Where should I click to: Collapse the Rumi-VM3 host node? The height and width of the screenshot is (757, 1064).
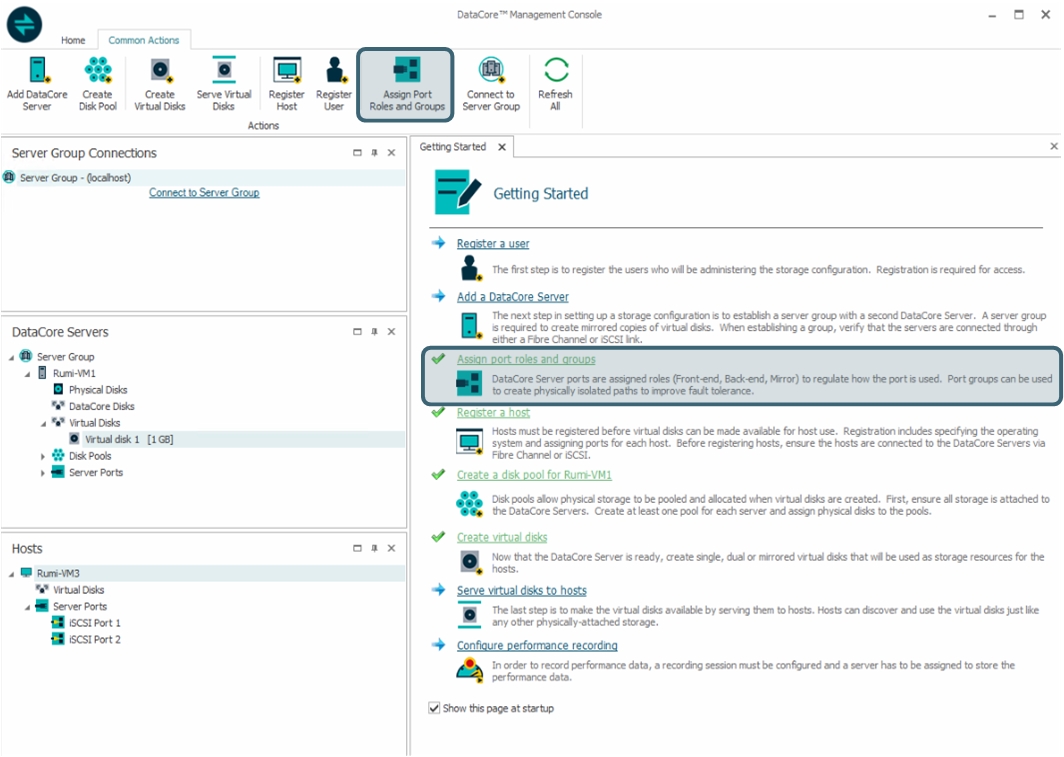pyautogui.click(x=11, y=574)
